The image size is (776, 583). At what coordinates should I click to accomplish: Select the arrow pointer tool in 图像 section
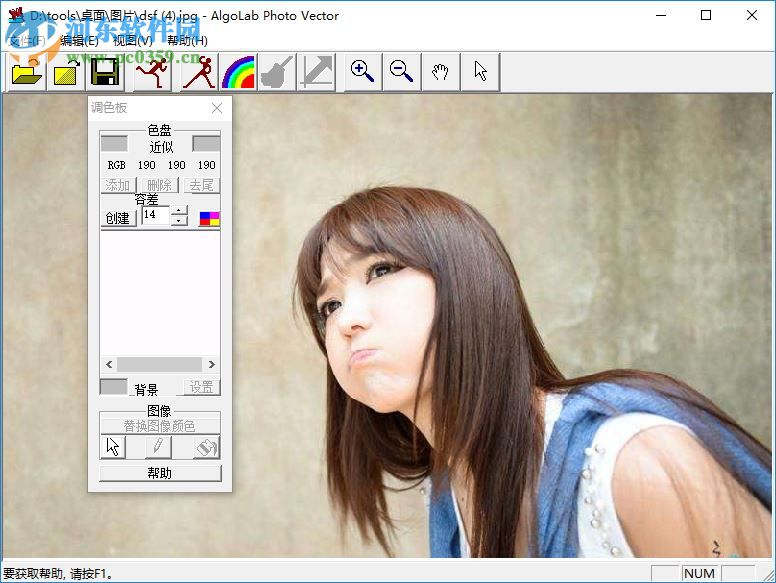[113, 447]
